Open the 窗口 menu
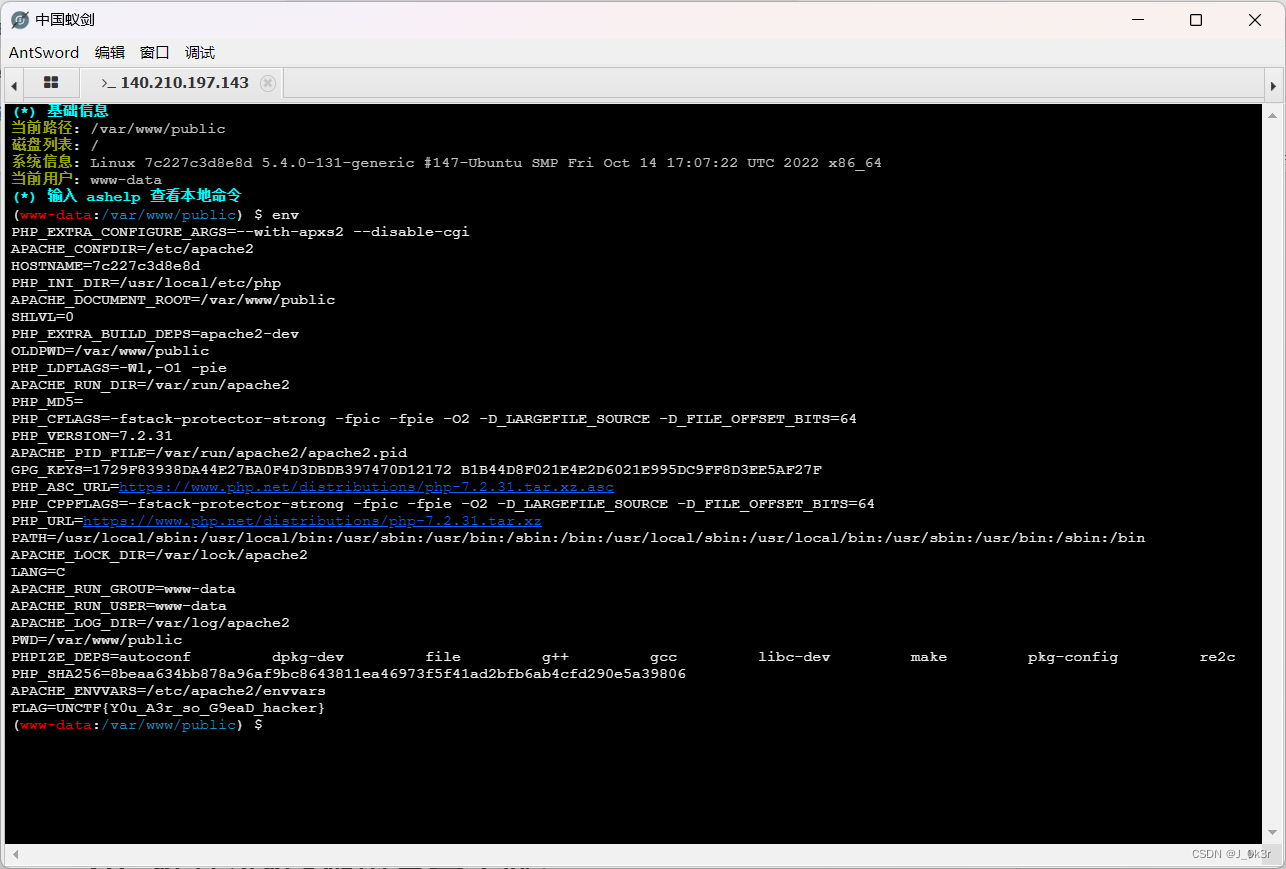The width and height of the screenshot is (1286, 869). point(155,52)
